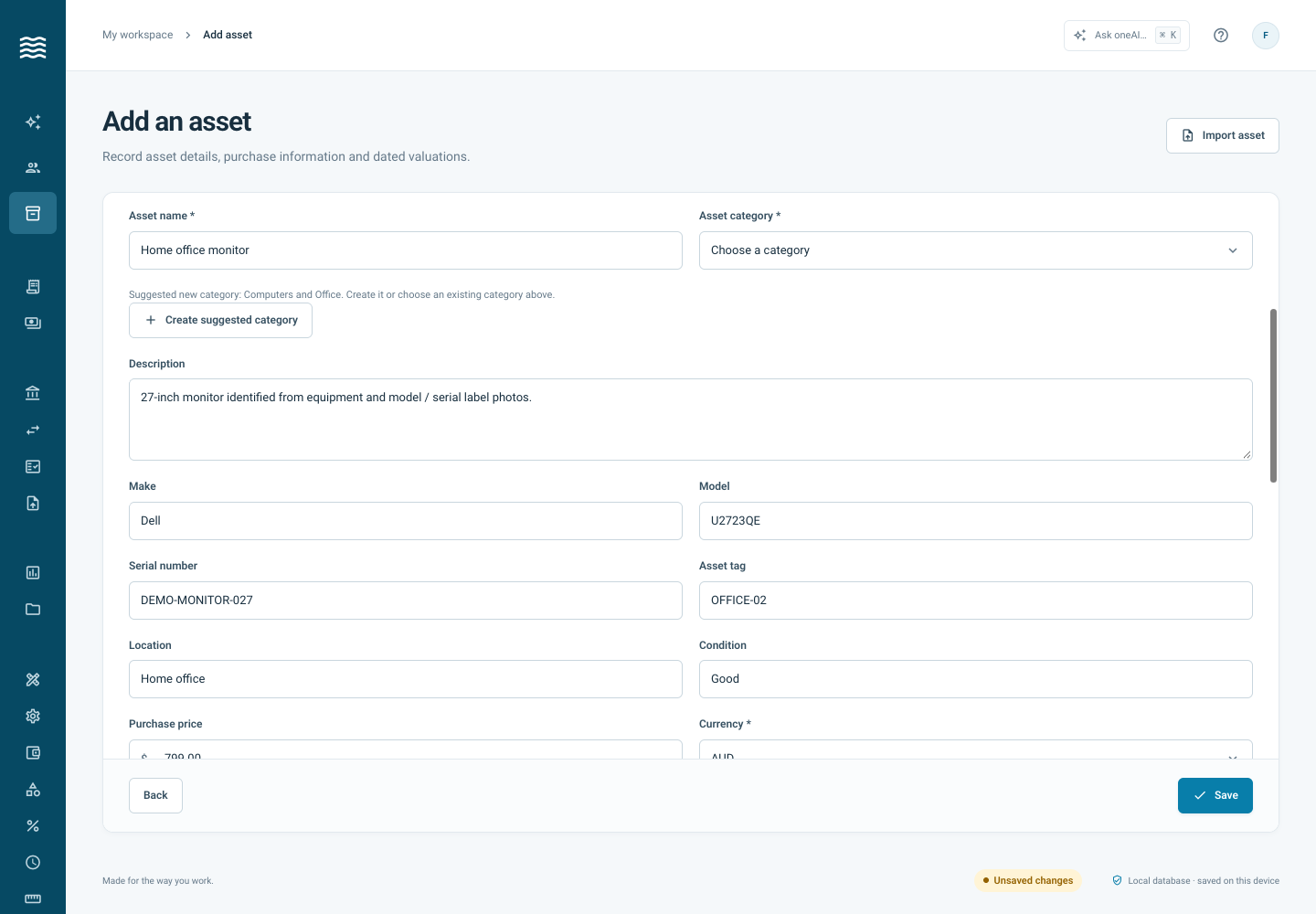Open the folder icon in sidebar
Viewport: 1316px width, 914px height.
[33, 609]
